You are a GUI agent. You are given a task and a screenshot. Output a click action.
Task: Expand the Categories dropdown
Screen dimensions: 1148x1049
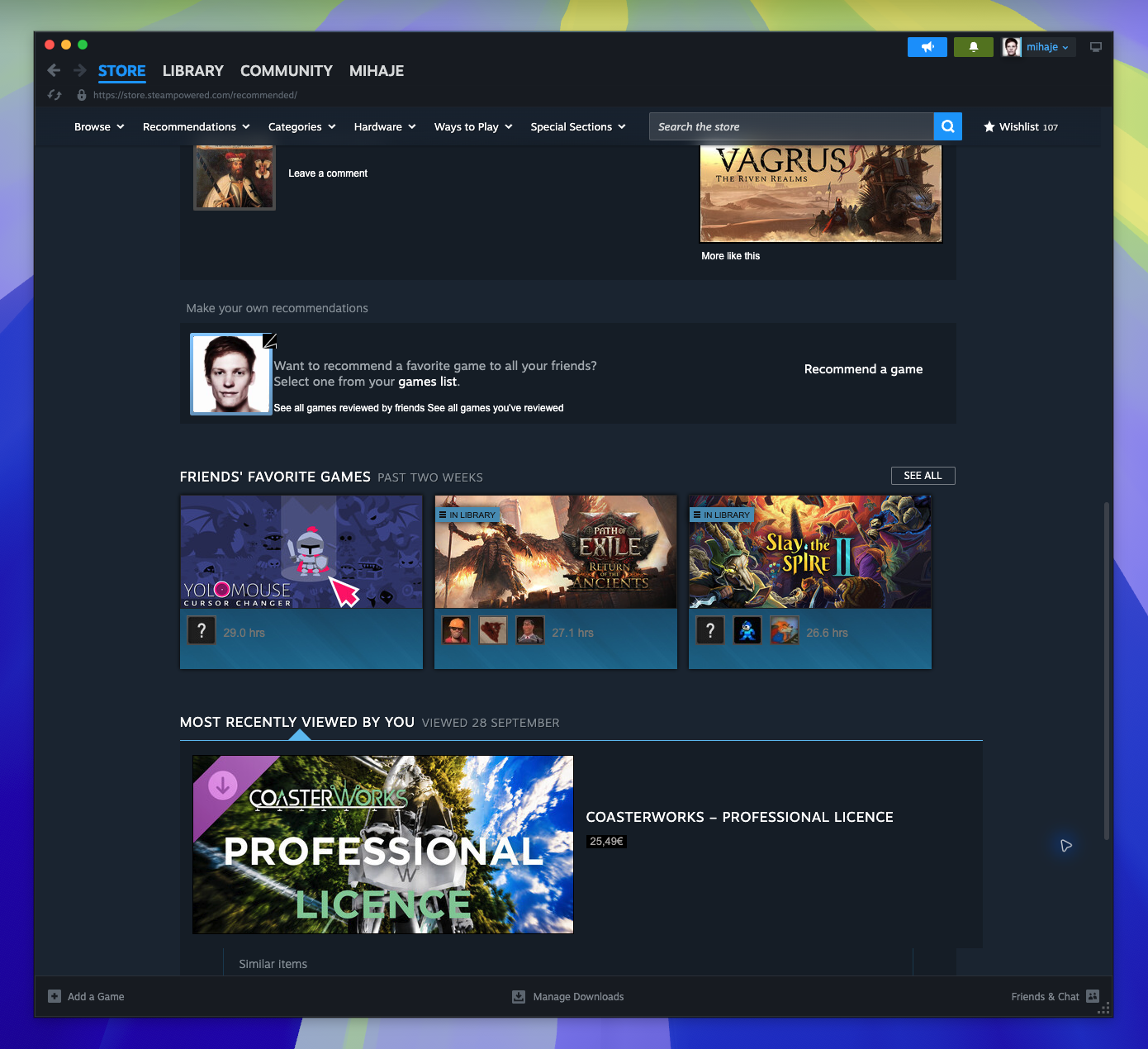pos(302,126)
